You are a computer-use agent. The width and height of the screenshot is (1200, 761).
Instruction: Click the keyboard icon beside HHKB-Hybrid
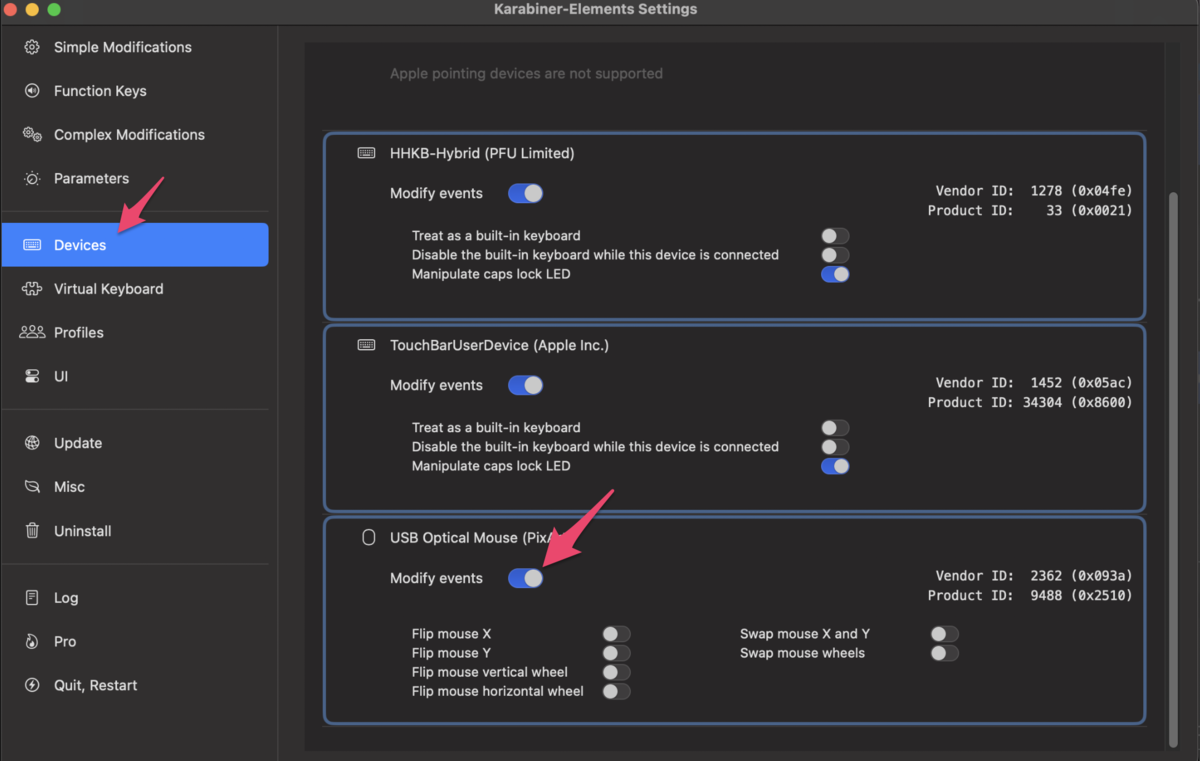[x=367, y=153]
